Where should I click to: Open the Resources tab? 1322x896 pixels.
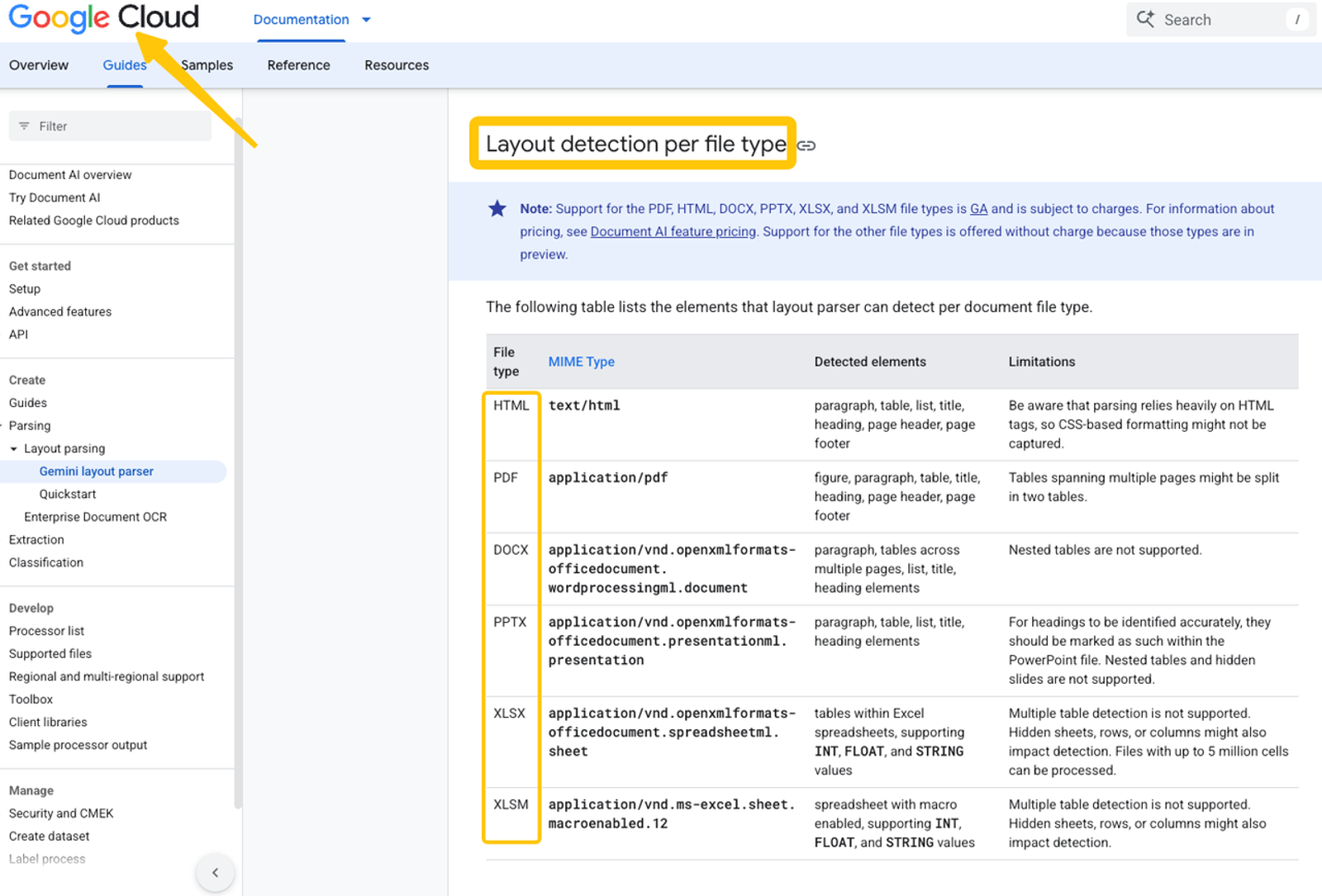(x=397, y=65)
